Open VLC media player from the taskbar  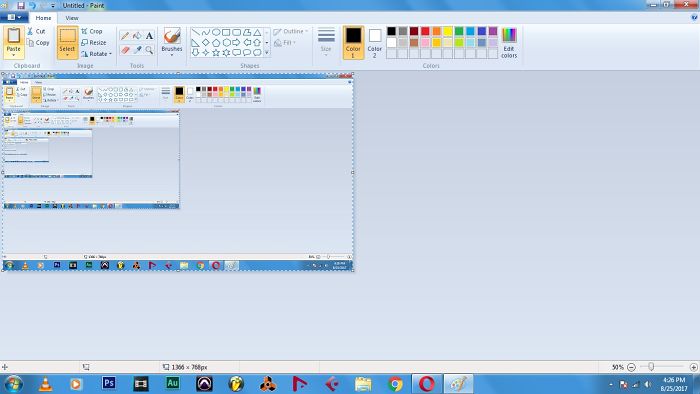tap(45, 384)
